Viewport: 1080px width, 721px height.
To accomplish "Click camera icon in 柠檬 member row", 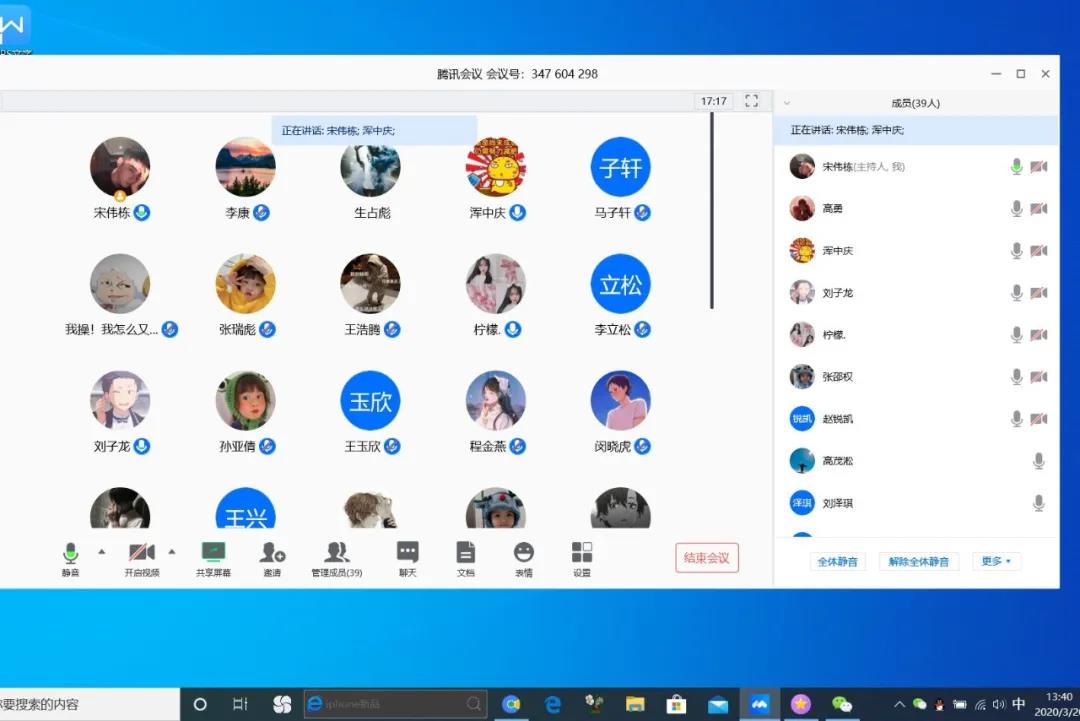I will [1039, 335].
